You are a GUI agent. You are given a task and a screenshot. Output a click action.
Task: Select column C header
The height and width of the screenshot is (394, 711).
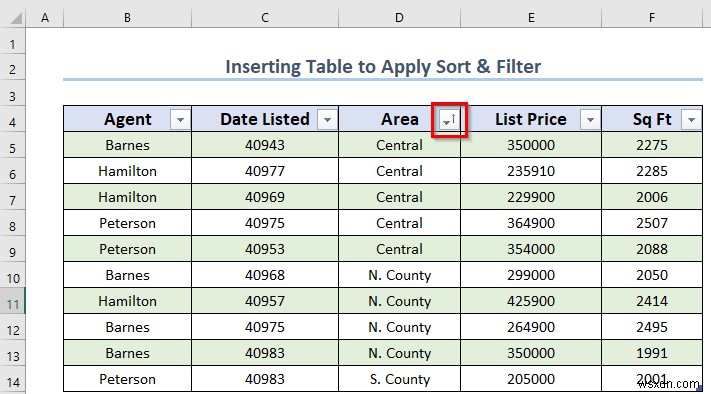pos(265,18)
